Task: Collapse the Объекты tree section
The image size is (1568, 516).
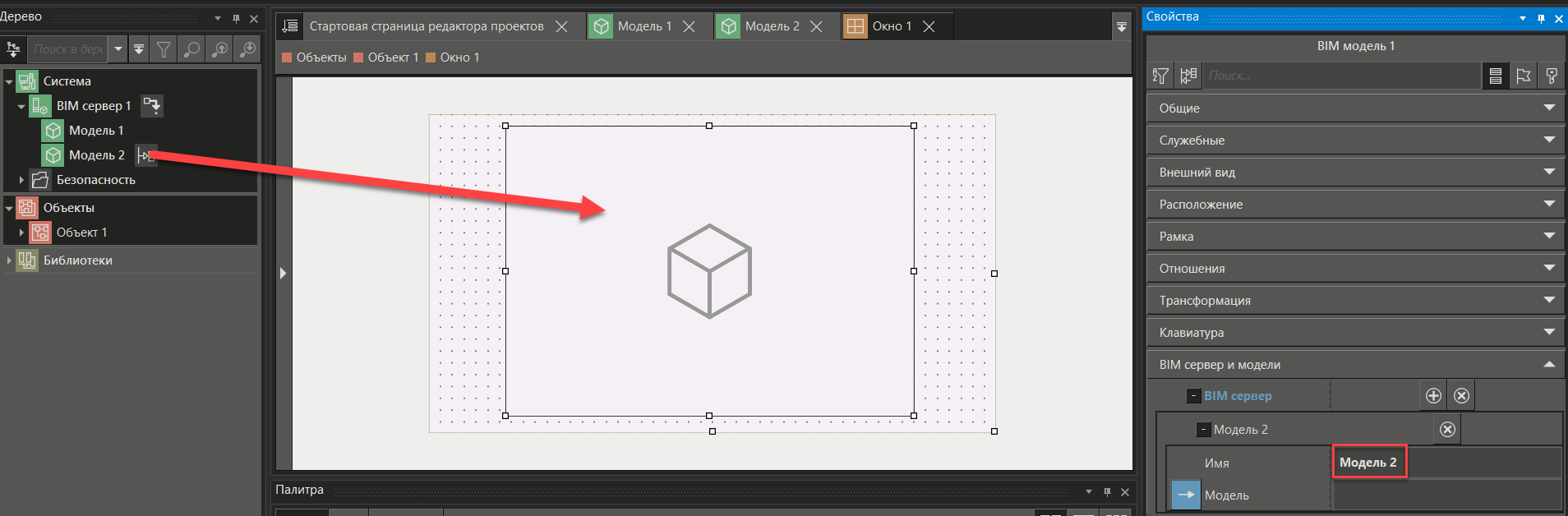Action: 9,209
